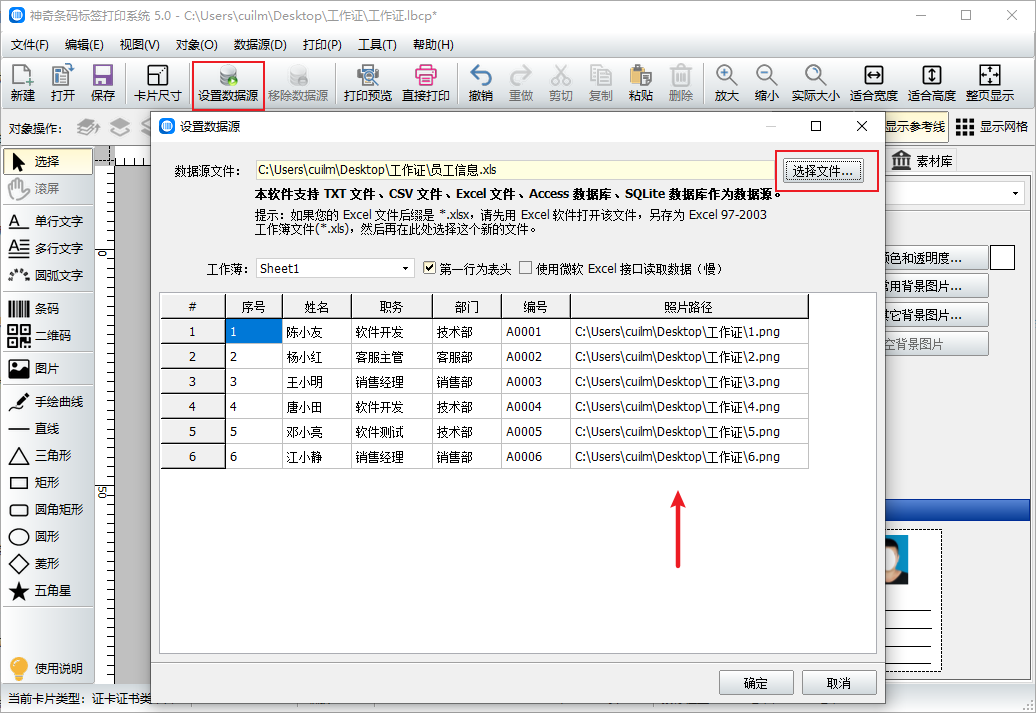The width and height of the screenshot is (1036, 713).
Task: Open dropdown in right panel behind dialog
Action: (x=1015, y=194)
